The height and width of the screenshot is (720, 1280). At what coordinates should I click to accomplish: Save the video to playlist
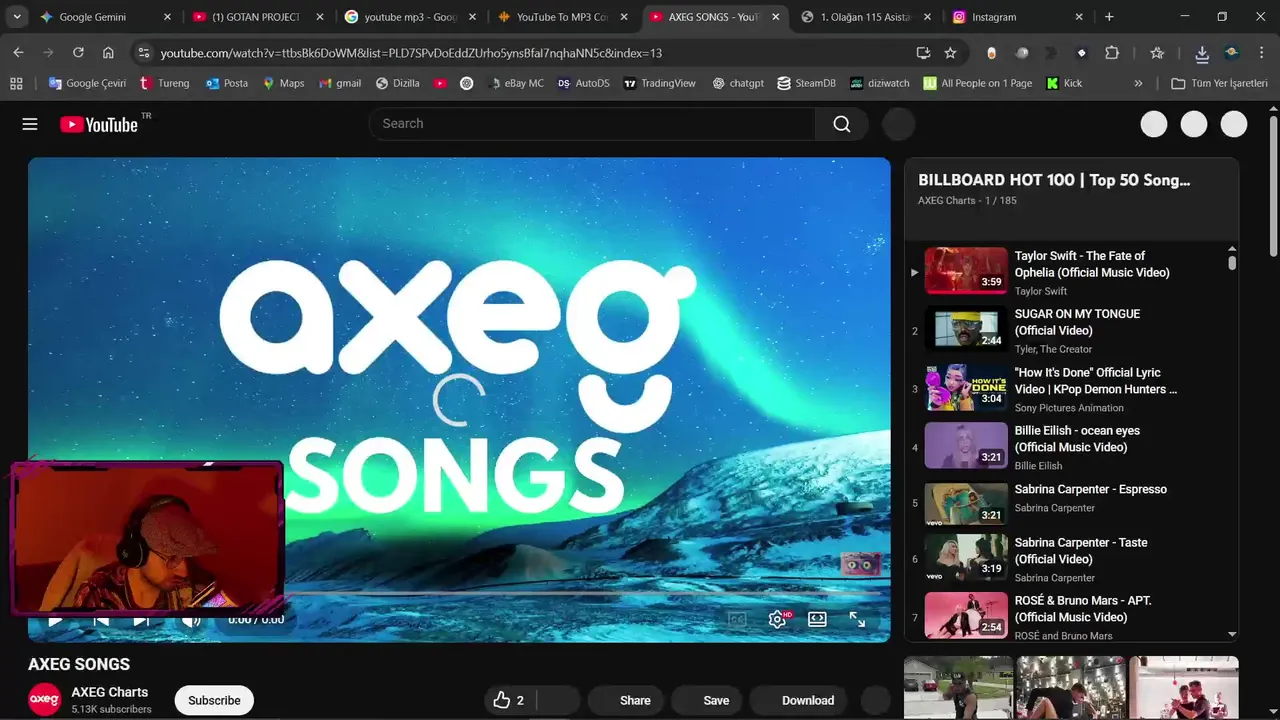(x=708, y=700)
